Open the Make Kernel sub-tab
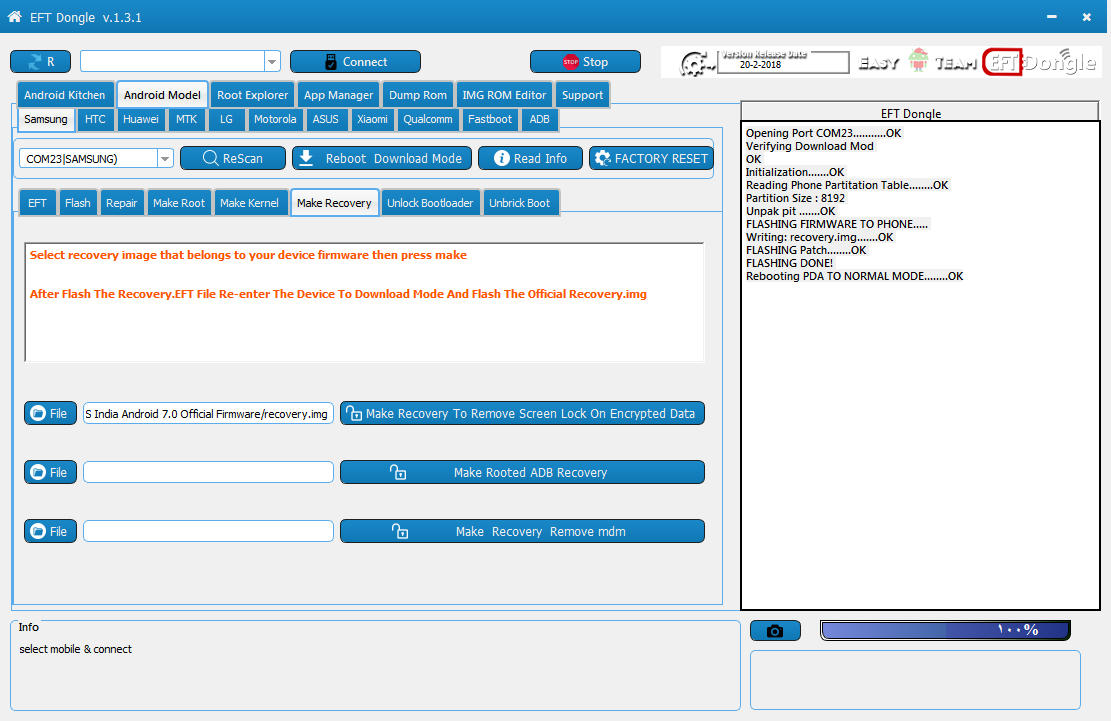This screenshot has width=1111, height=721. tap(249, 203)
